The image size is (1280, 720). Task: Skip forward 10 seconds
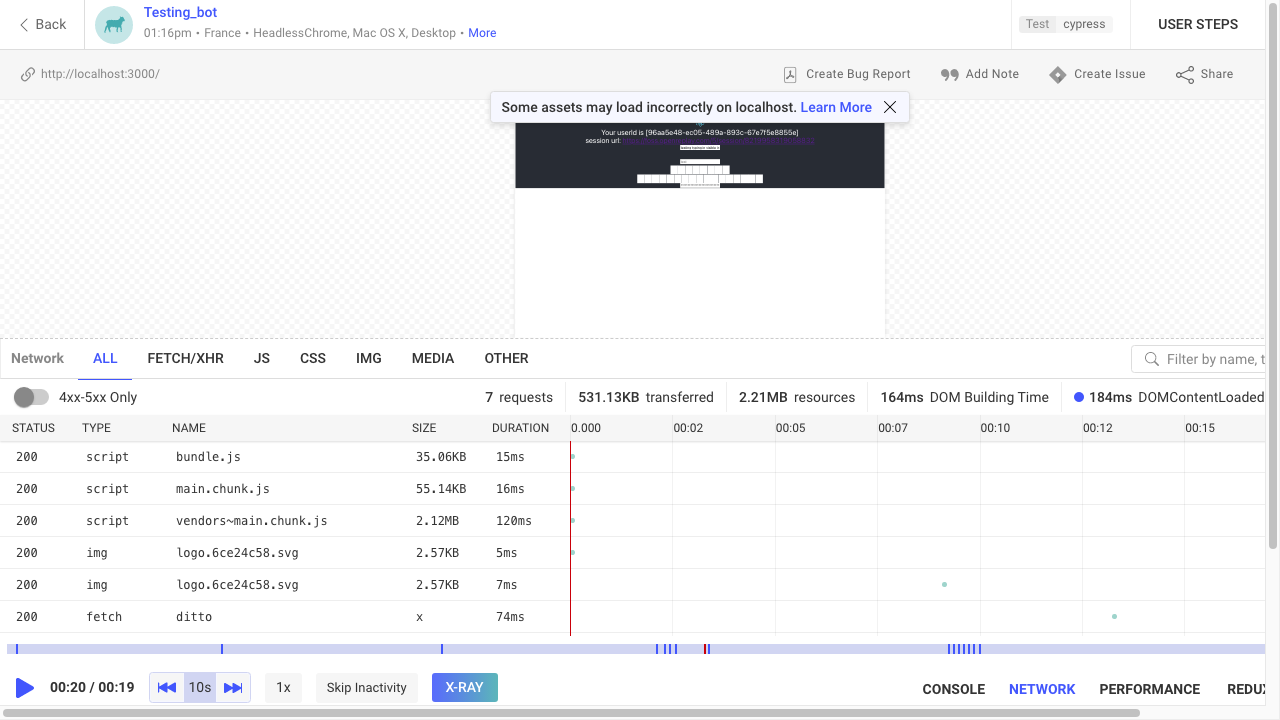click(x=233, y=687)
